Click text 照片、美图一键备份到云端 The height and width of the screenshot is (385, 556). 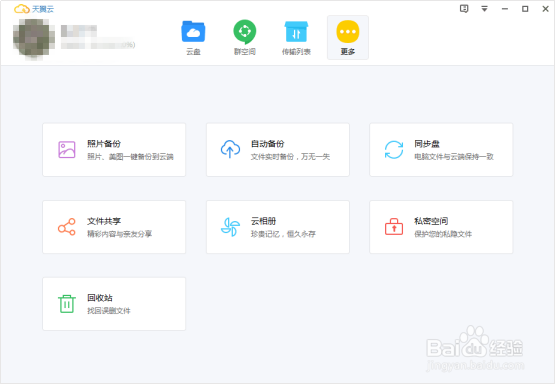click(130, 157)
